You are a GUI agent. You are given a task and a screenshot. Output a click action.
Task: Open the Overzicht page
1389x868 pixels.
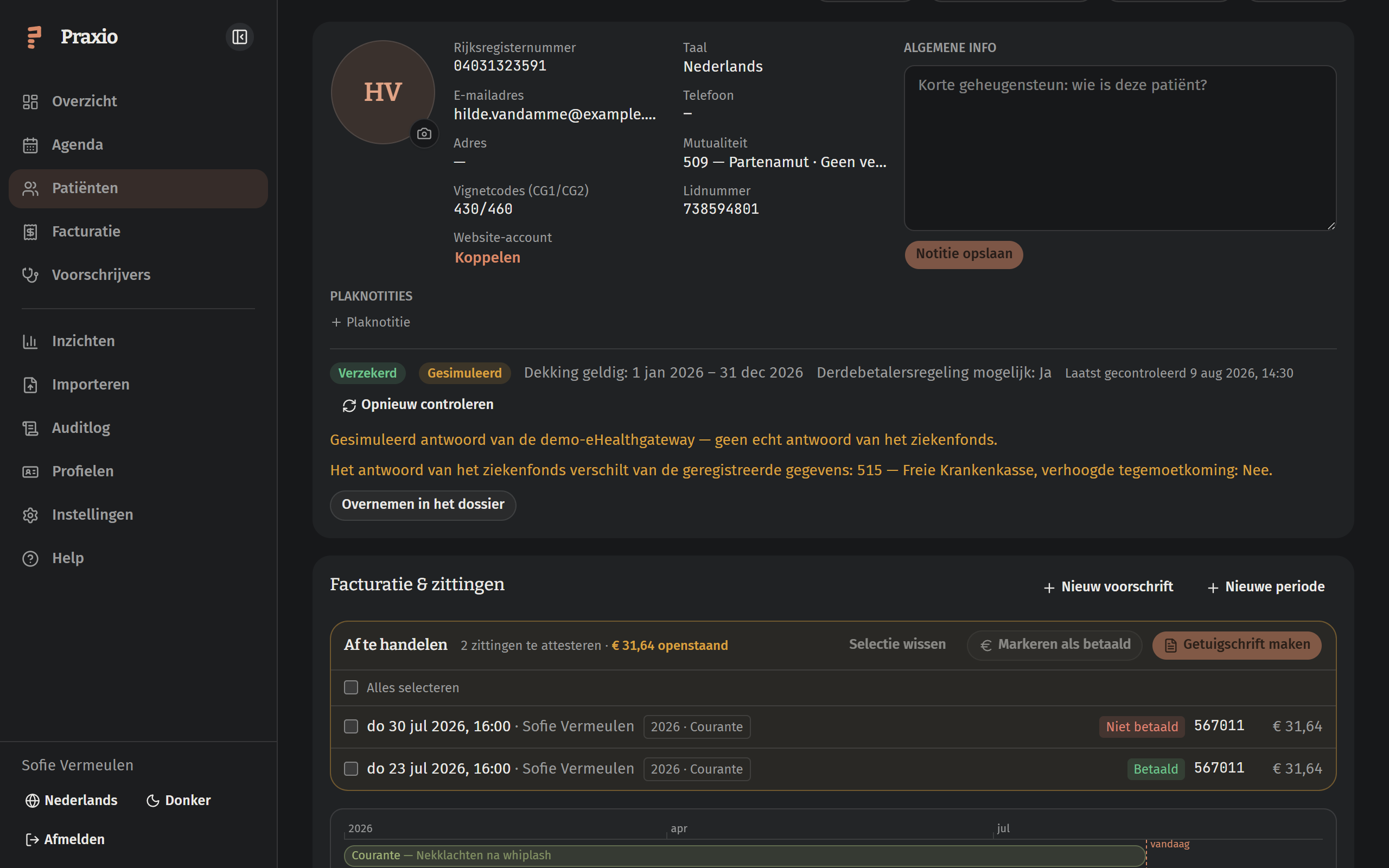[x=138, y=101]
